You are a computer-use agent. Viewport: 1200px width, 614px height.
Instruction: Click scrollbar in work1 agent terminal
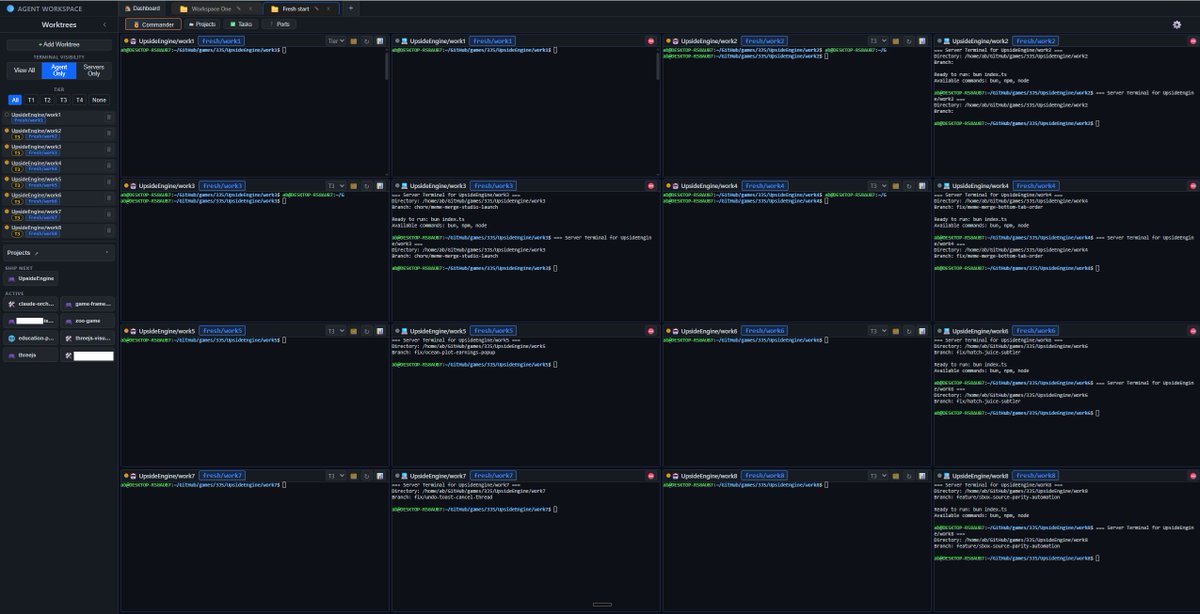point(386,65)
